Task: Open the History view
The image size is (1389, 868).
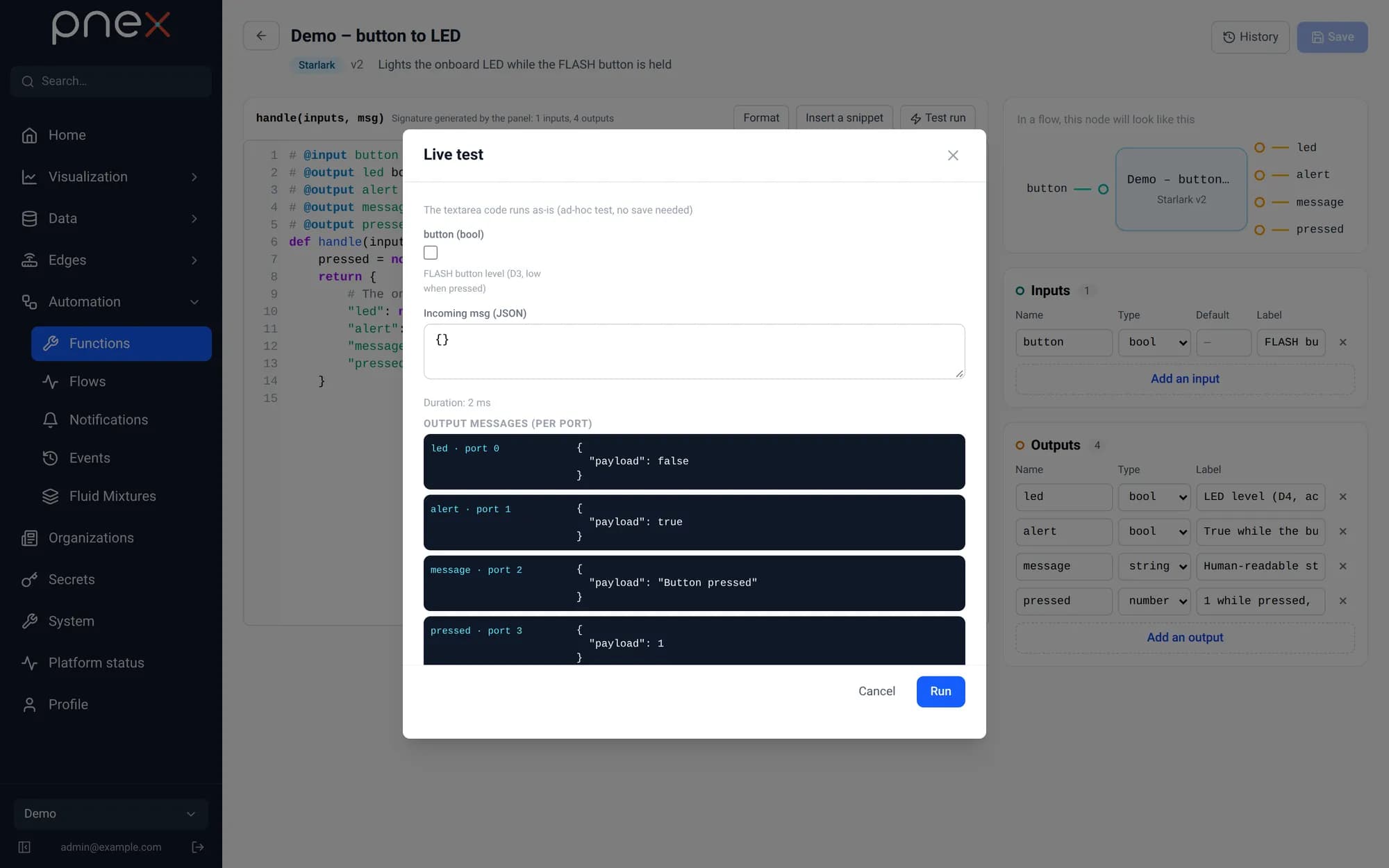Action: tap(1250, 37)
